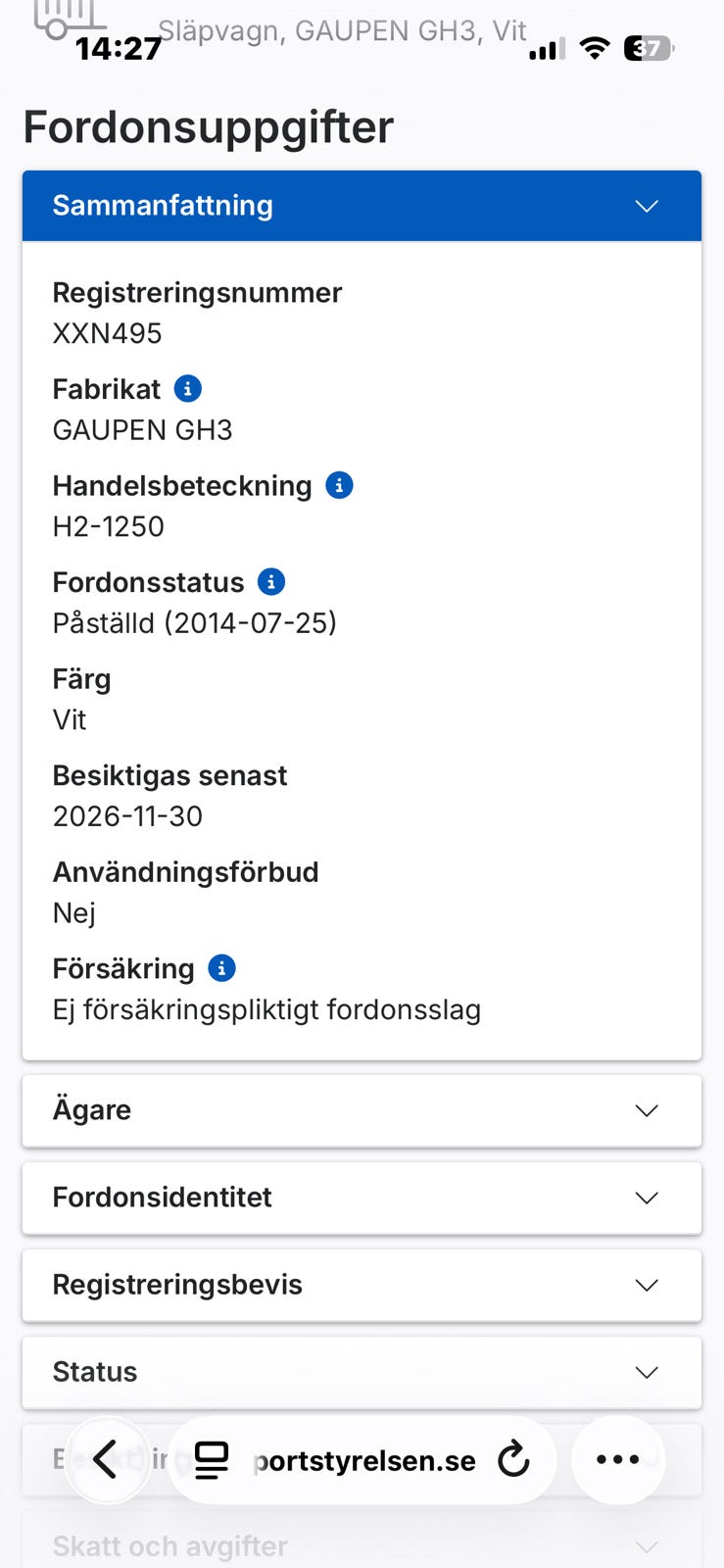
Task: Expand the Status section
Action: [x=362, y=1372]
